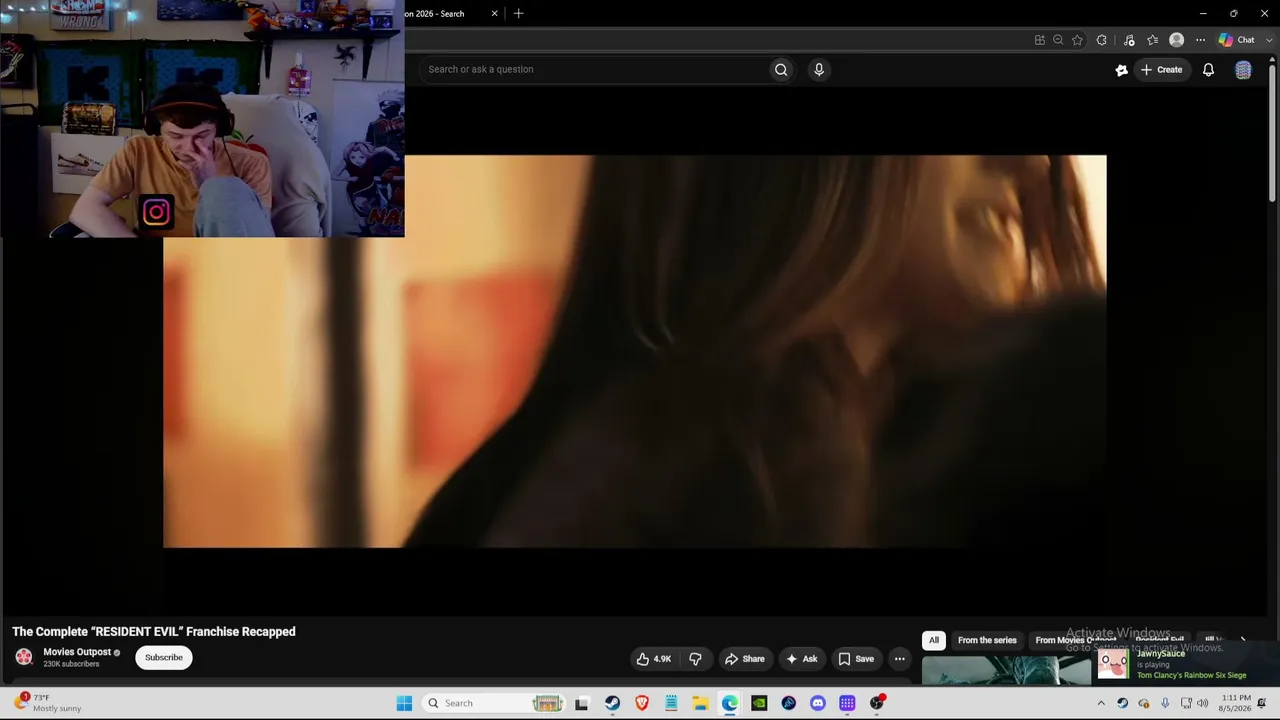
Task: Click the YouTube search magnifier button
Action: click(x=781, y=69)
